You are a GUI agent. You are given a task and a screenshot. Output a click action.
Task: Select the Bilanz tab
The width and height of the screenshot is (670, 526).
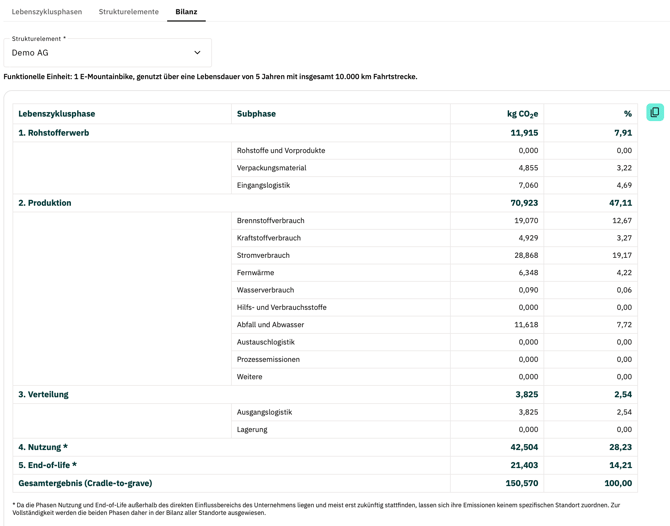[186, 12]
